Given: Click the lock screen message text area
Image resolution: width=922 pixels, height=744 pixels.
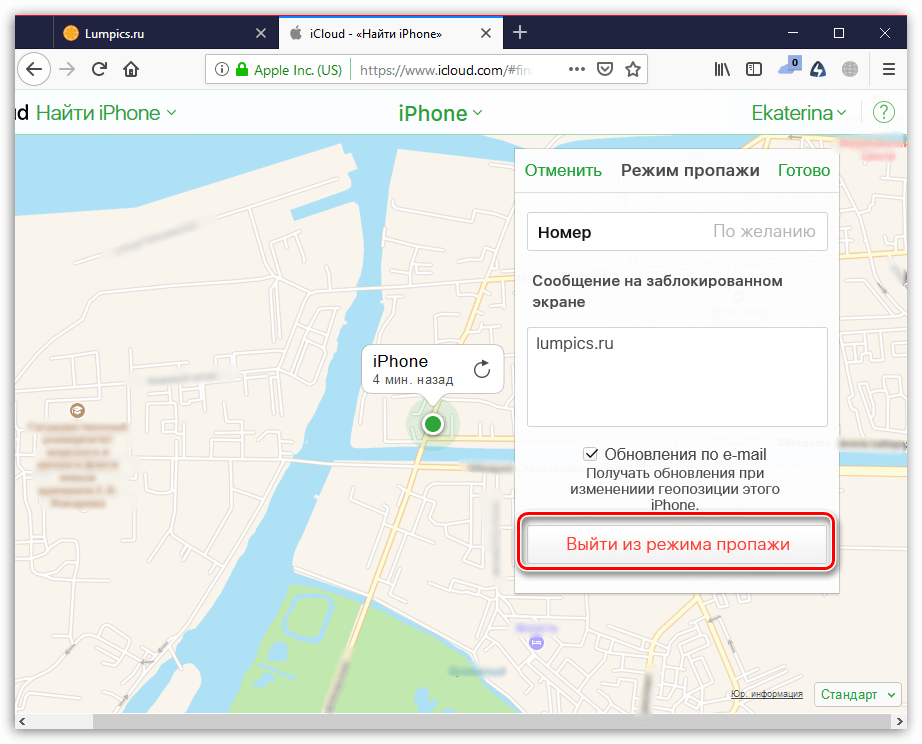Looking at the screenshot, I should tap(677, 377).
